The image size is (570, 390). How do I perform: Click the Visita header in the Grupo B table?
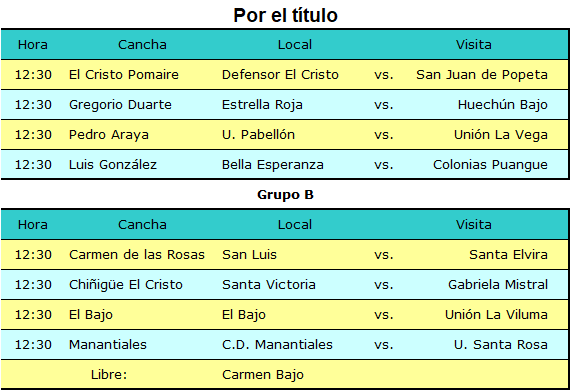(x=474, y=225)
